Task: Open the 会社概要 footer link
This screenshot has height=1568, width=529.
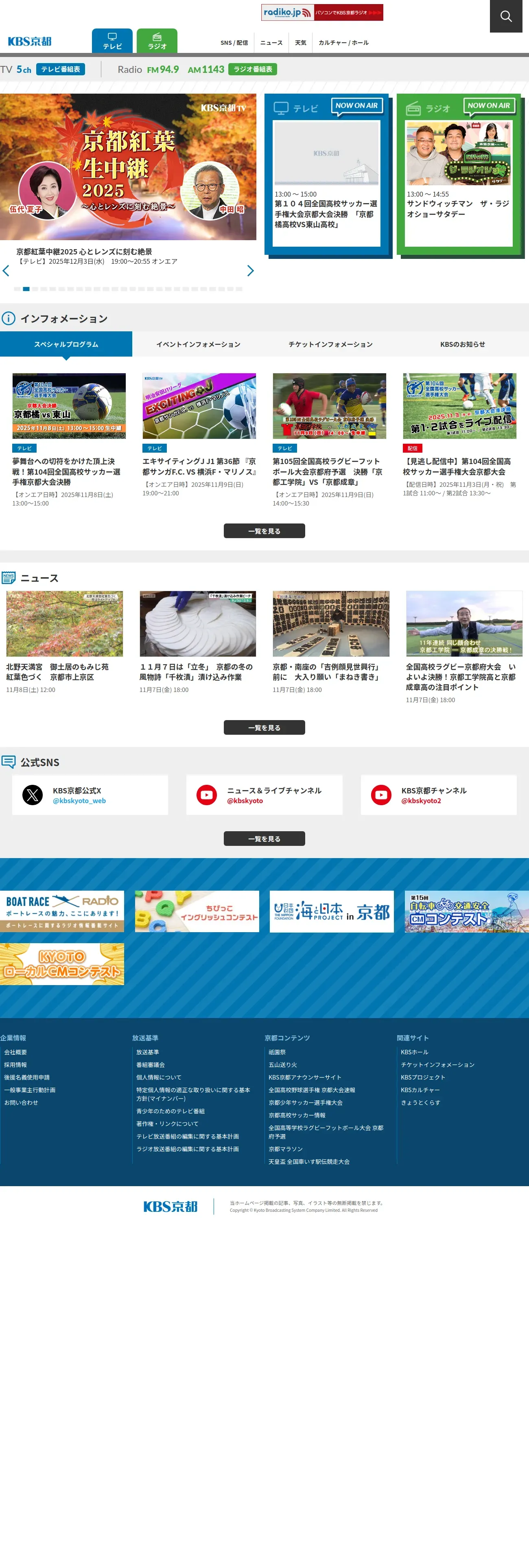Action: [15, 1052]
